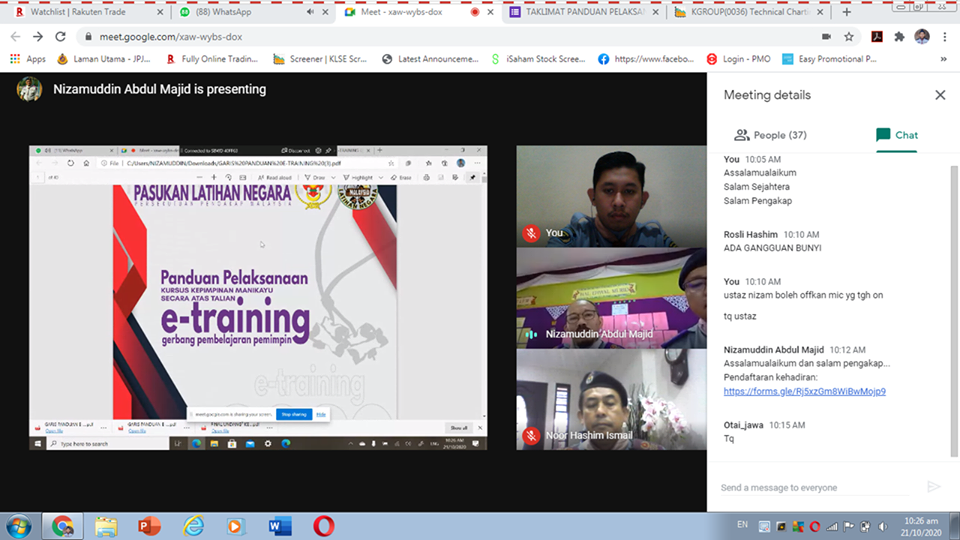Bookmark this page with the star icon
The height and width of the screenshot is (540, 960).
tap(849, 37)
